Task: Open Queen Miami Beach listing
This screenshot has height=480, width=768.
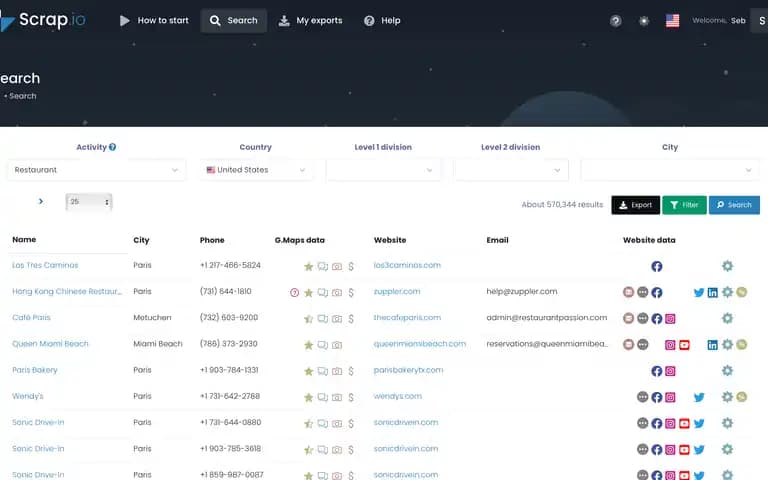Action: coord(50,344)
